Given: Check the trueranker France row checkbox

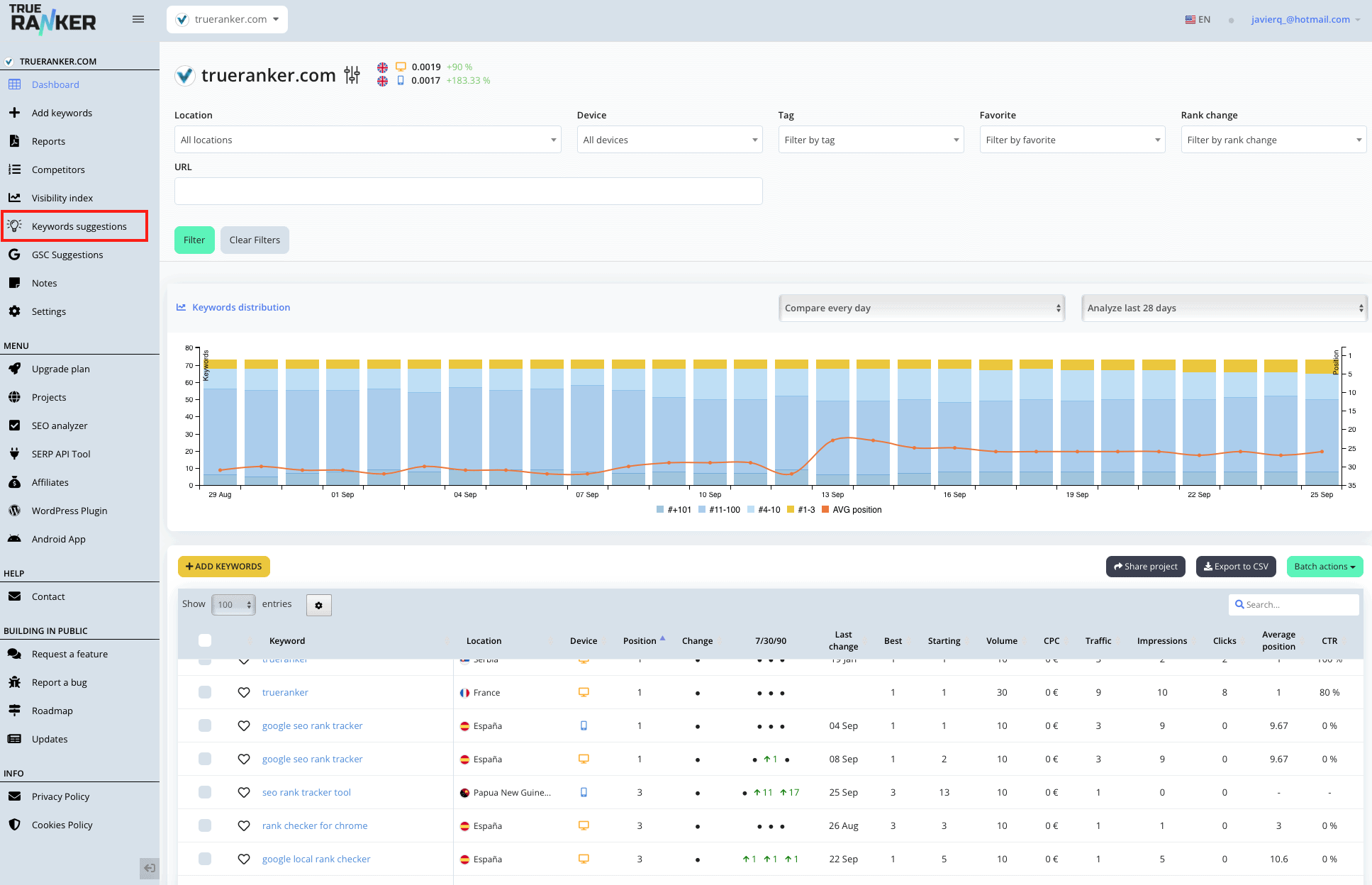Looking at the screenshot, I should 205,692.
